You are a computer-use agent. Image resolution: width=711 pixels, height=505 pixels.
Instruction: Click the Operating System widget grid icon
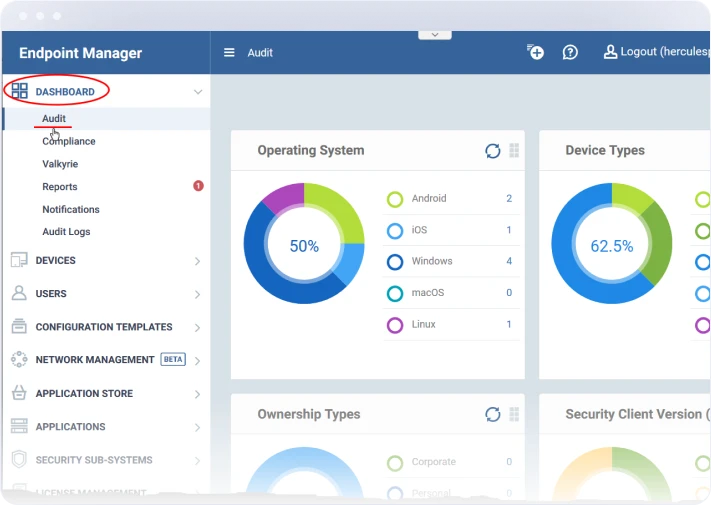[514, 151]
